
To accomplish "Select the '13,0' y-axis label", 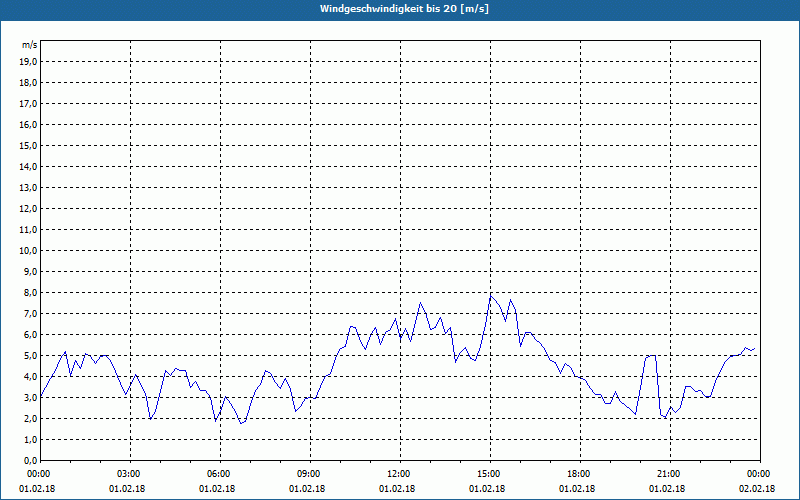I will (29, 188).
